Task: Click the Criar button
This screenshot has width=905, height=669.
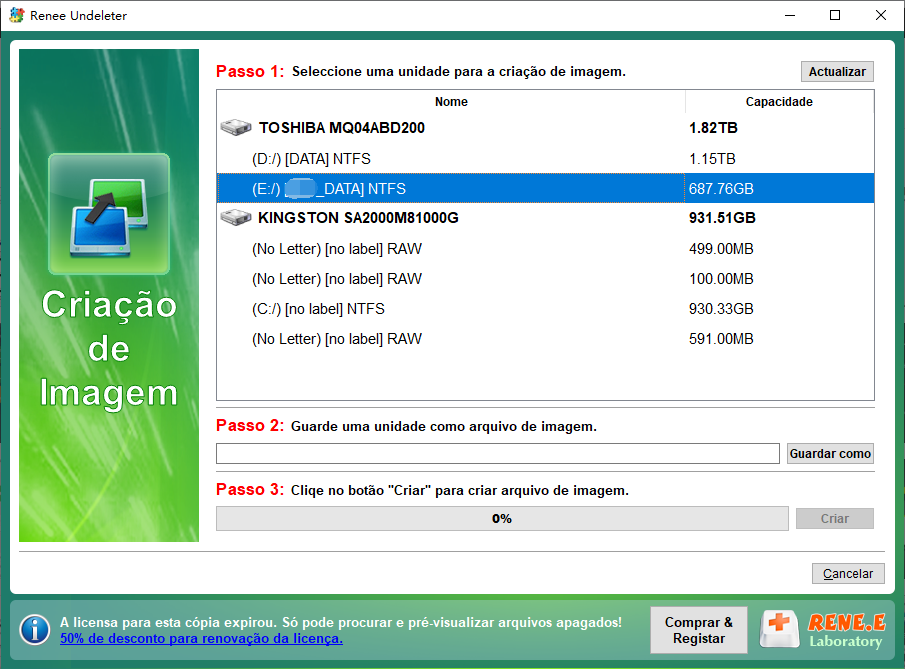Action: click(835, 518)
